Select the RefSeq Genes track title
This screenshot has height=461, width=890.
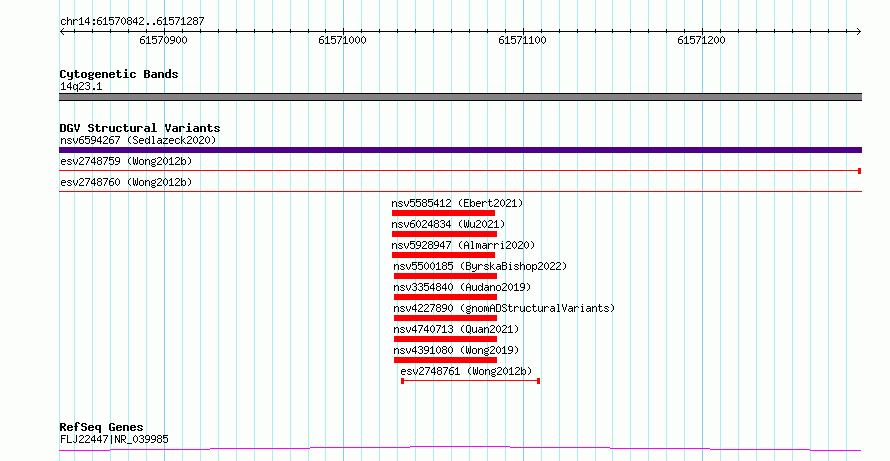coord(101,427)
